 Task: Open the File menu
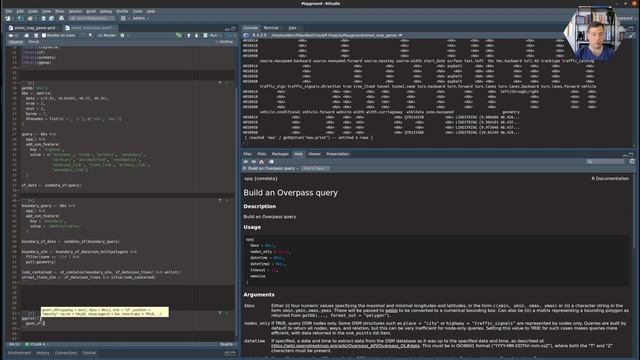(x=9, y=11)
